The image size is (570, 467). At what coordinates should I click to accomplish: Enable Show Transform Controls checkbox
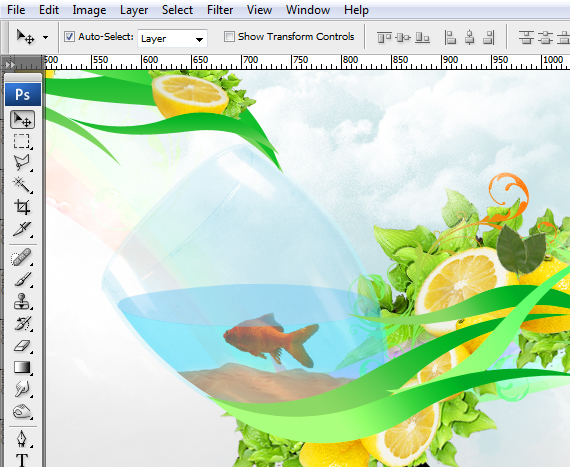click(229, 37)
